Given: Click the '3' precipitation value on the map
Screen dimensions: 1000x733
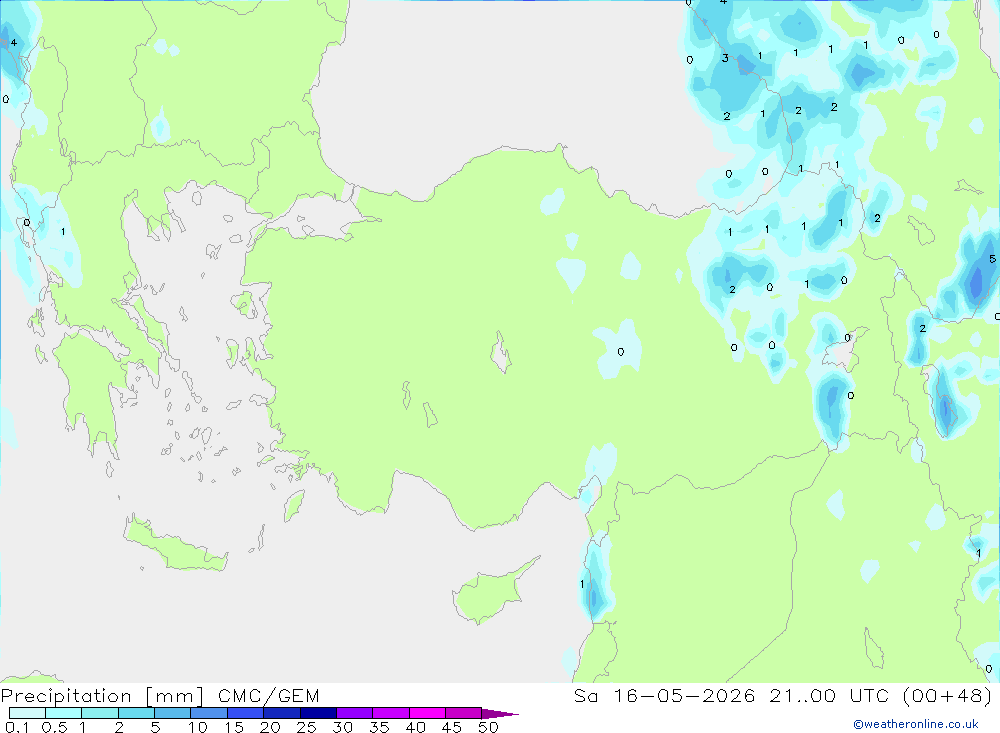Looking at the screenshot, I should click(725, 58).
